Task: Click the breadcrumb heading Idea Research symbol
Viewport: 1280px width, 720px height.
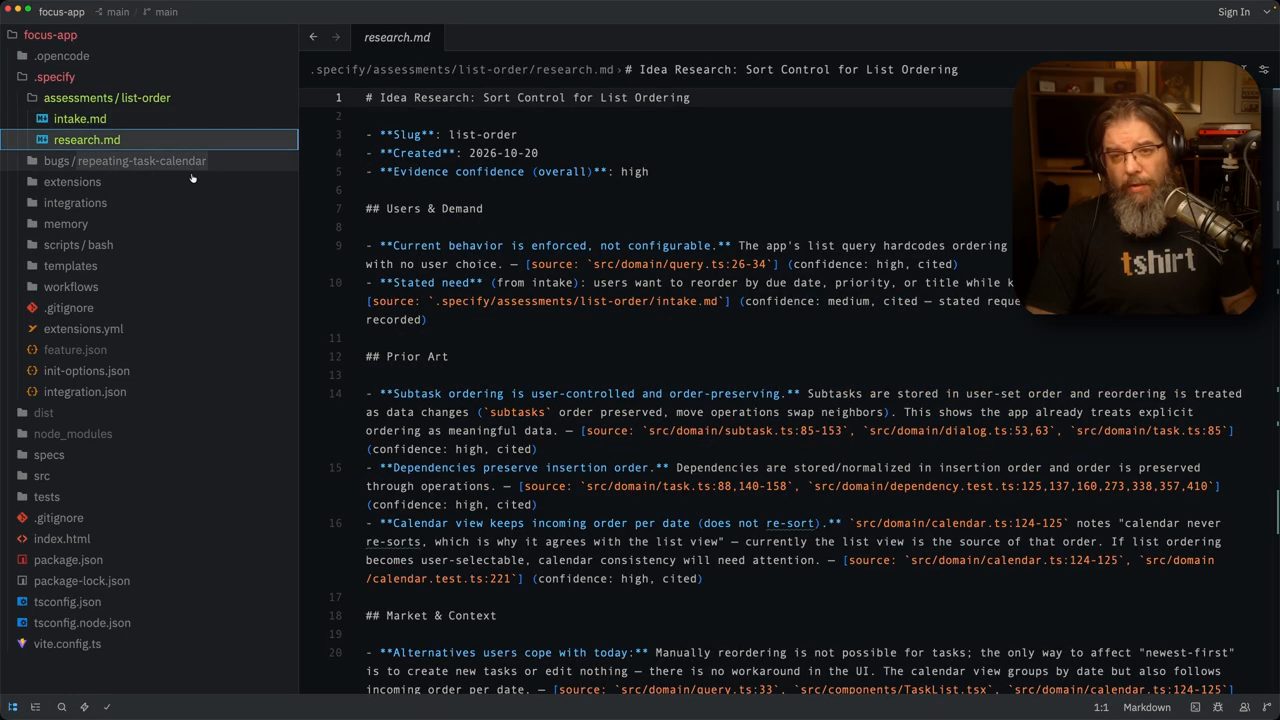Action: tap(791, 70)
